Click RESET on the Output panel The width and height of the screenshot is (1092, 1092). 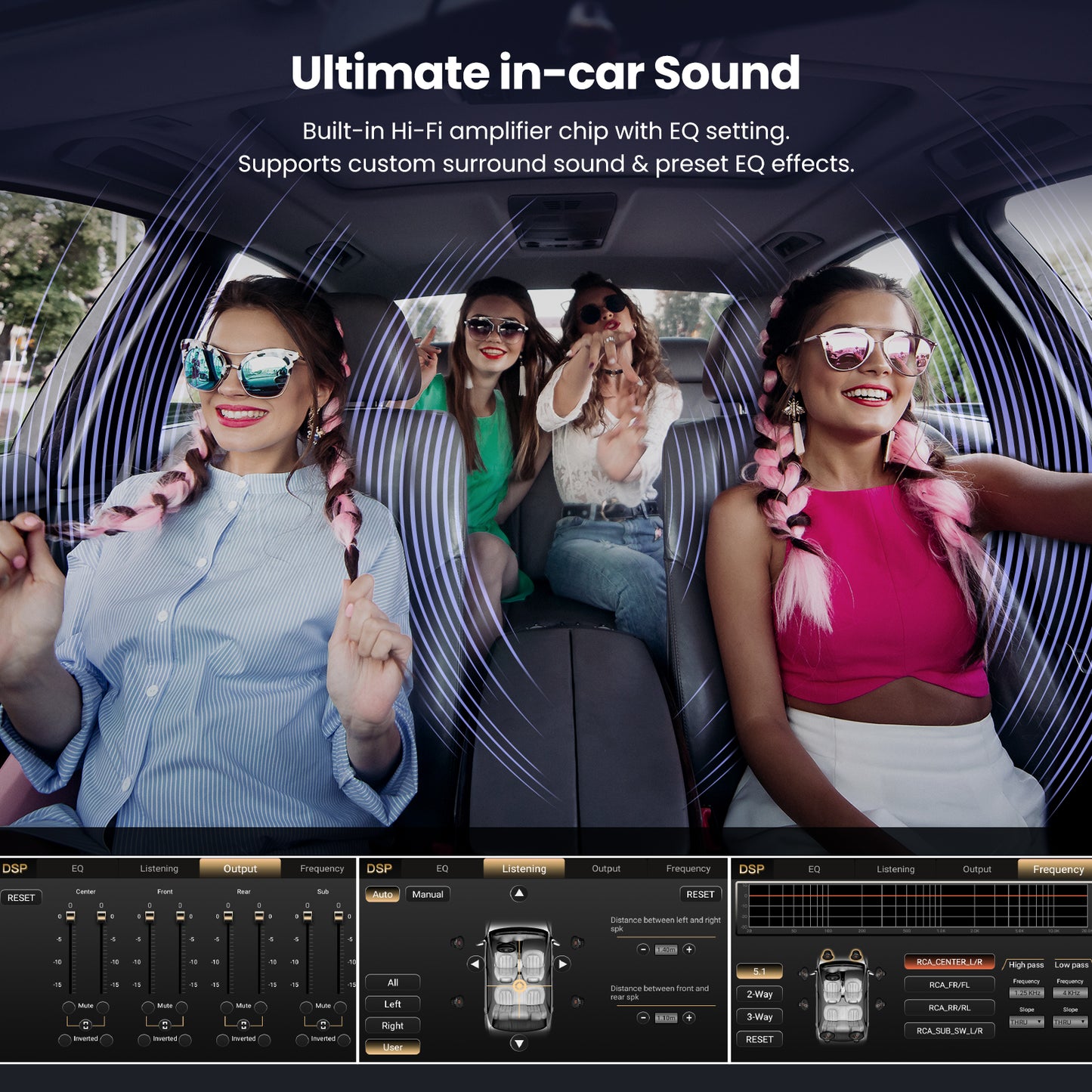click(21, 898)
